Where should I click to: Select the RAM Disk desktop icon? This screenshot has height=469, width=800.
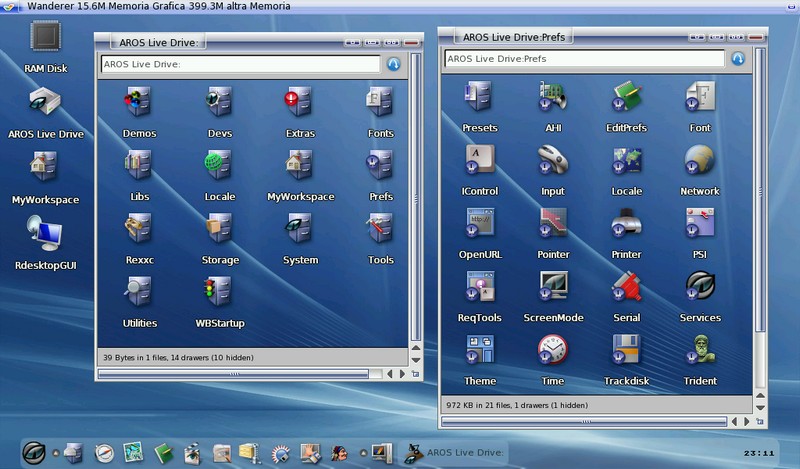(45, 36)
